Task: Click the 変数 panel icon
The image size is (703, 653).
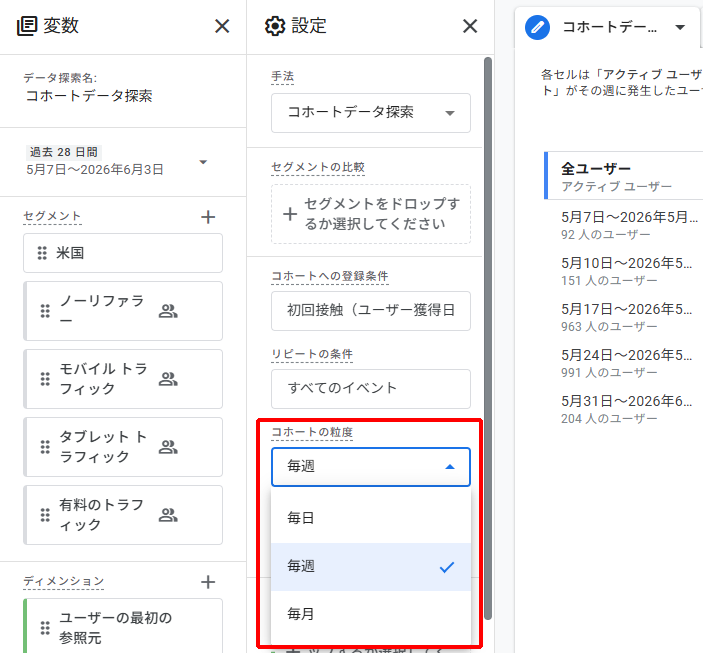Action: click(x=26, y=26)
